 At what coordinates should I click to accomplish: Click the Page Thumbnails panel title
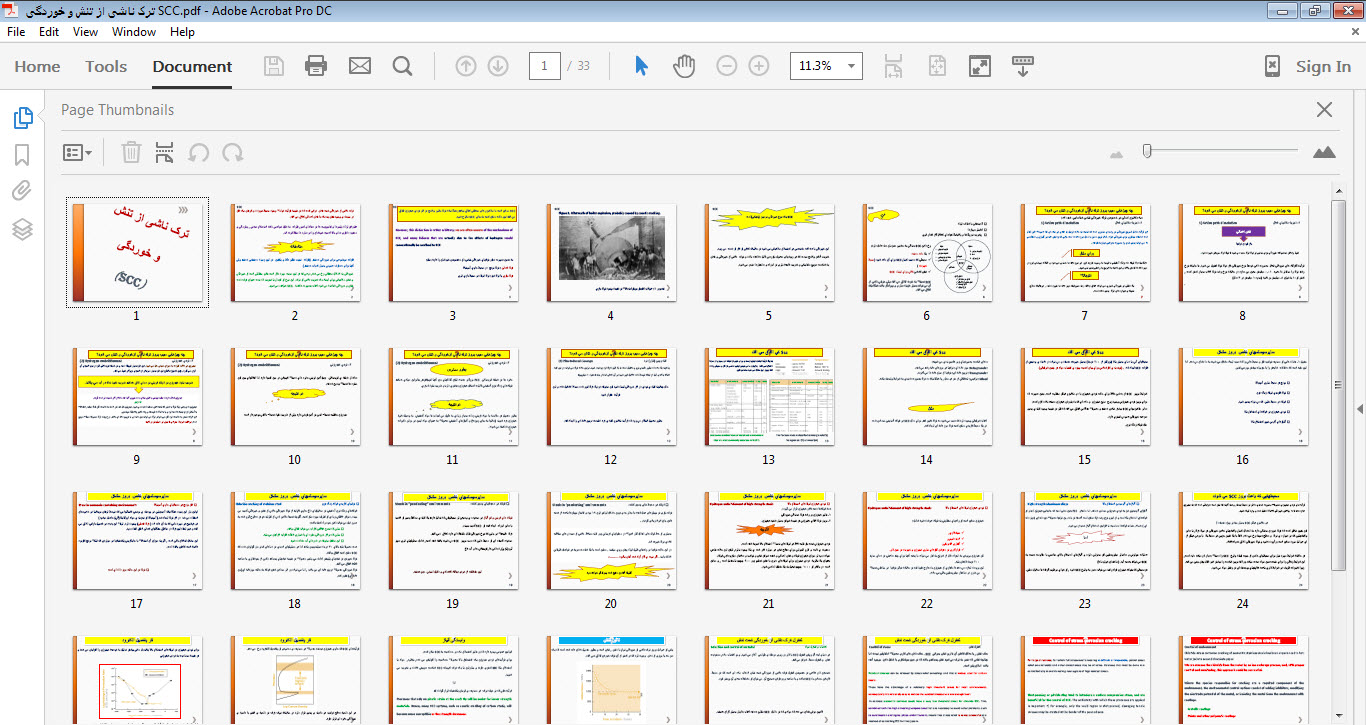pyautogui.click(x=117, y=110)
